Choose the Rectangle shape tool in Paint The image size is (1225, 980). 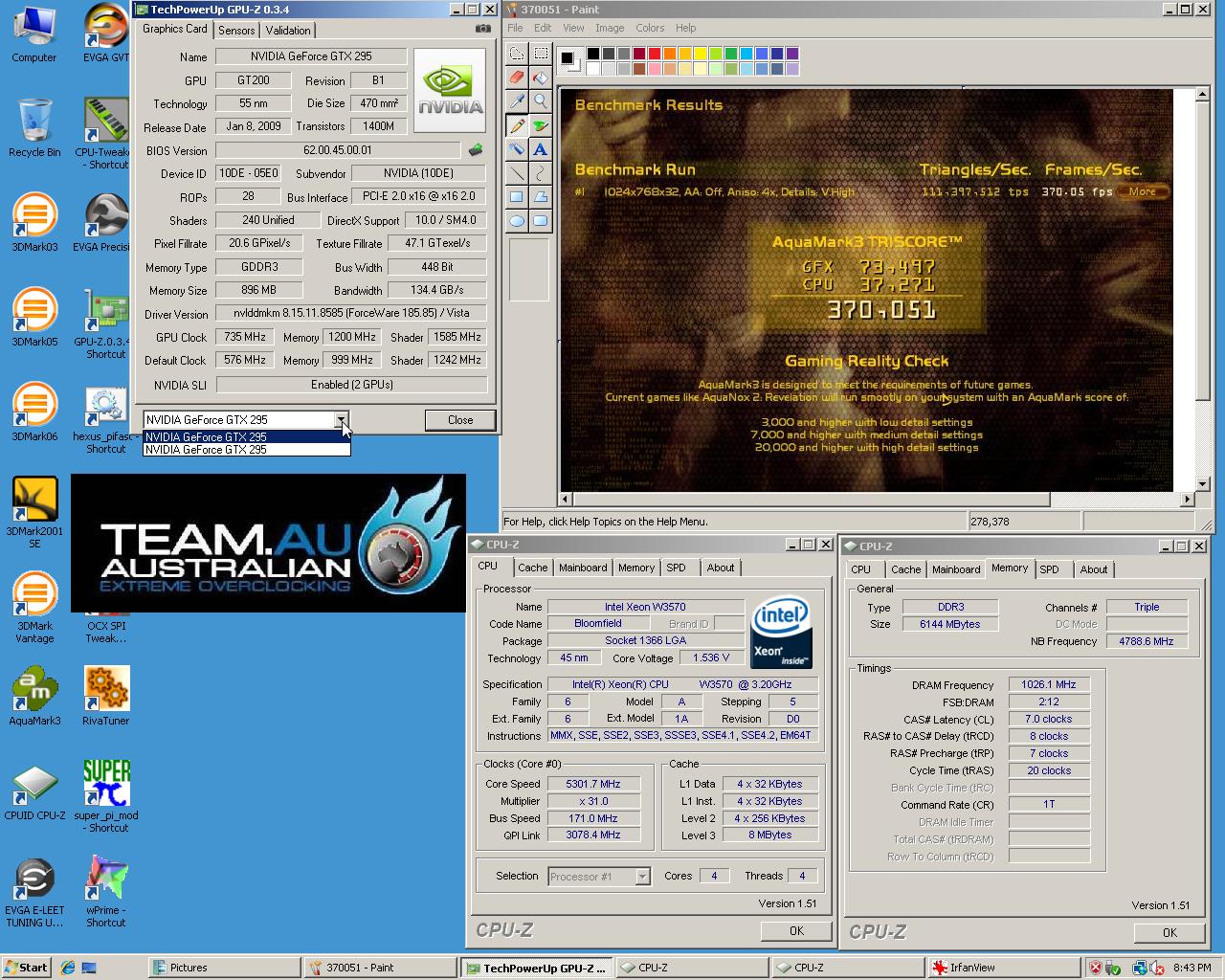517,197
